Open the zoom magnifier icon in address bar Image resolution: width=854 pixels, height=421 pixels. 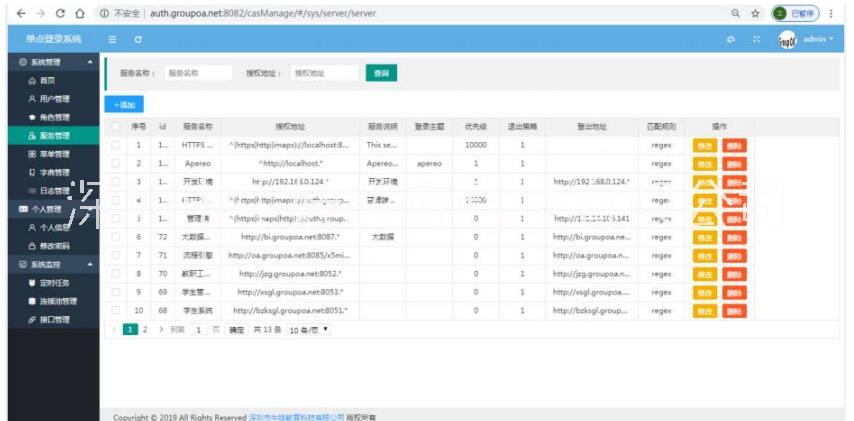point(735,13)
